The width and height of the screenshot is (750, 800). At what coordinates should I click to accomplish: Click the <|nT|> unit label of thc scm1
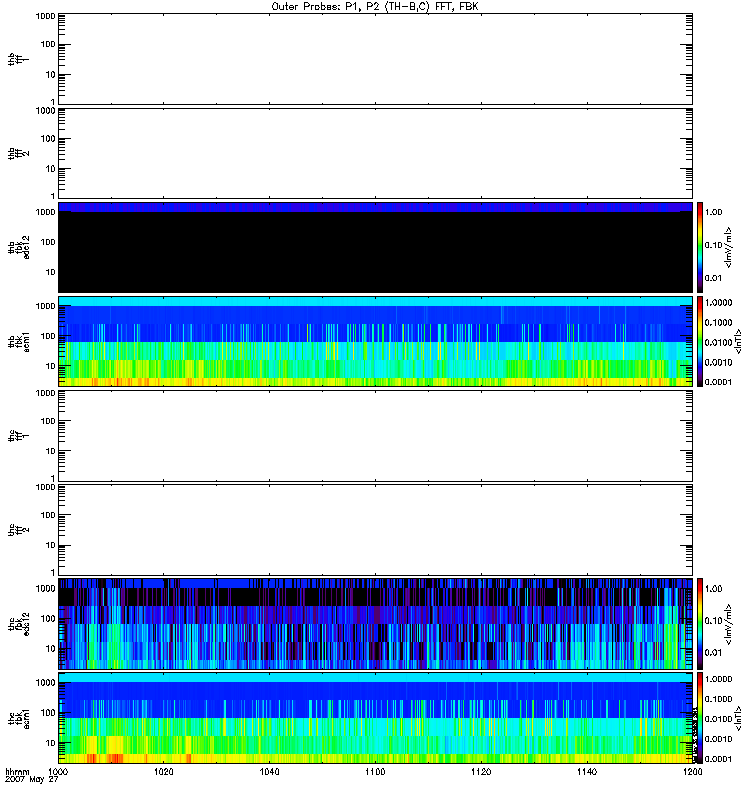(x=737, y=718)
